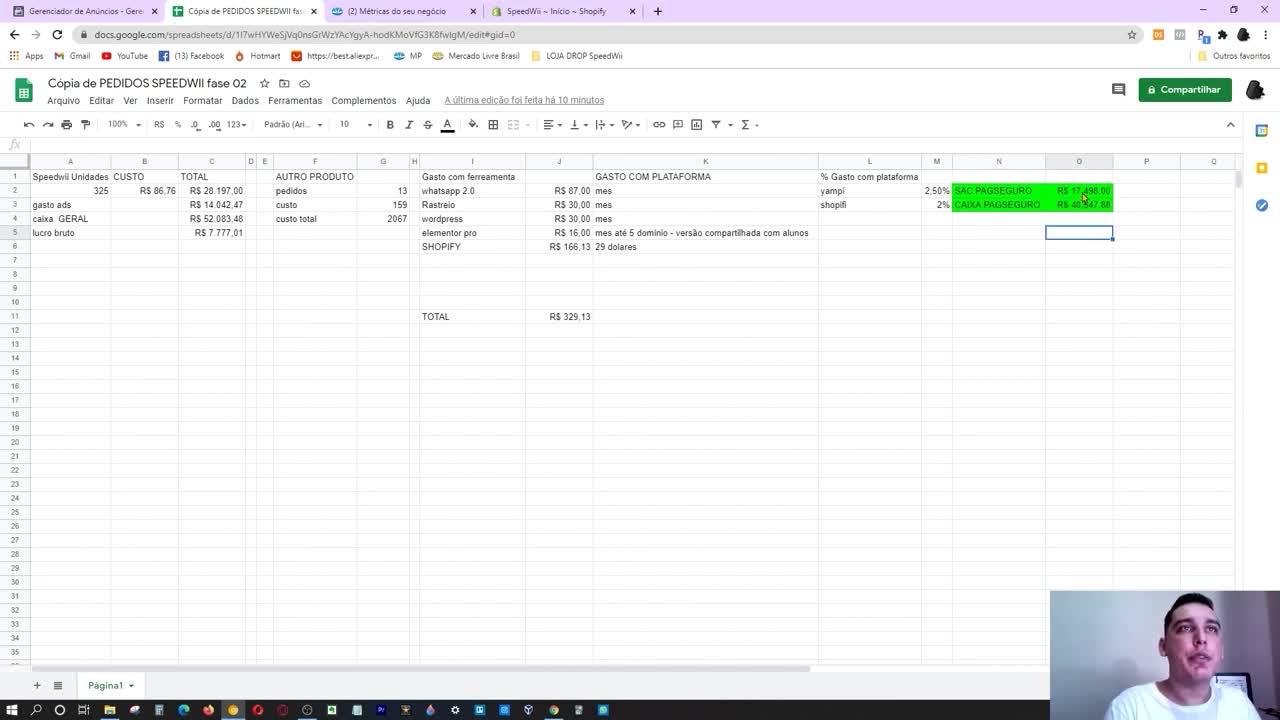This screenshot has height=720, width=1280.
Task: Open the Dados menu
Action: [x=245, y=101]
